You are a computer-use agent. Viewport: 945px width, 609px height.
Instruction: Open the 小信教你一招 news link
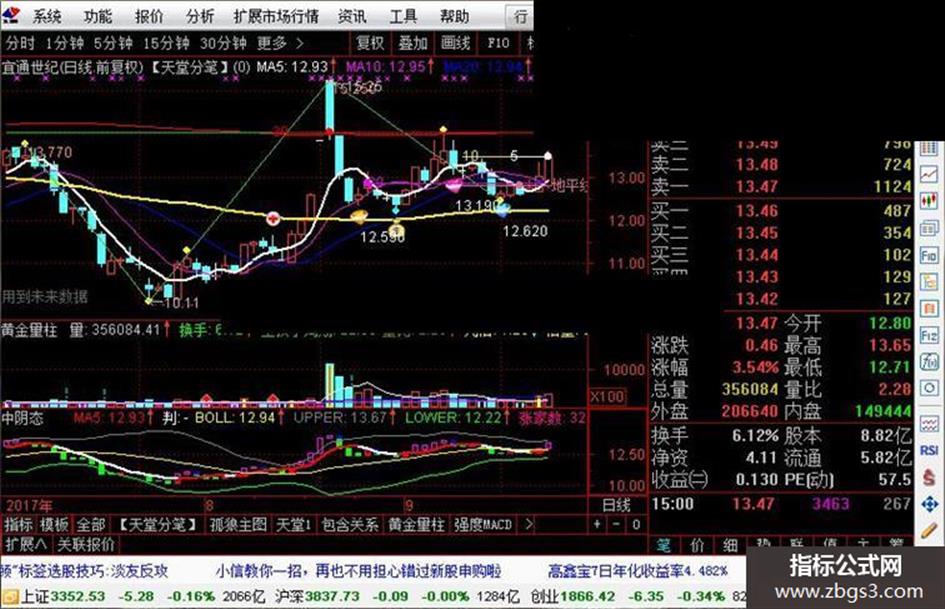click(x=358, y=570)
